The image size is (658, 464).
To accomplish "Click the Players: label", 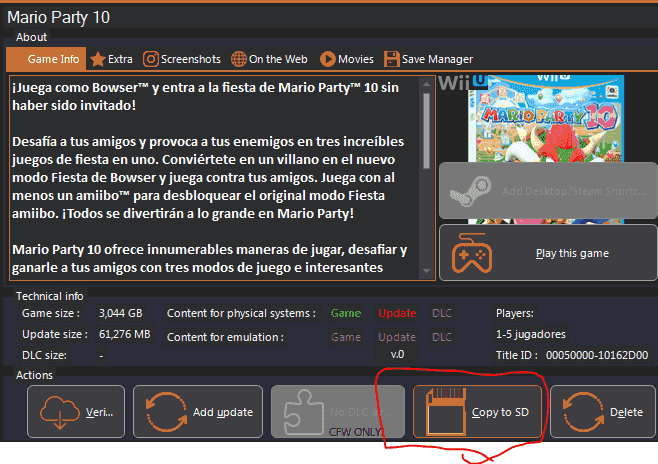I will pos(514,313).
